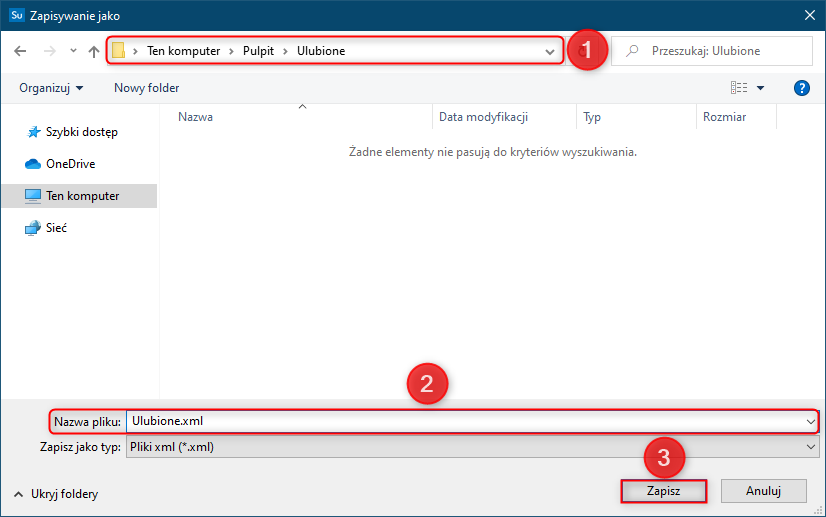Collapse folders with Ukryj foldery
826x517 pixels.
(x=56, y=494)
